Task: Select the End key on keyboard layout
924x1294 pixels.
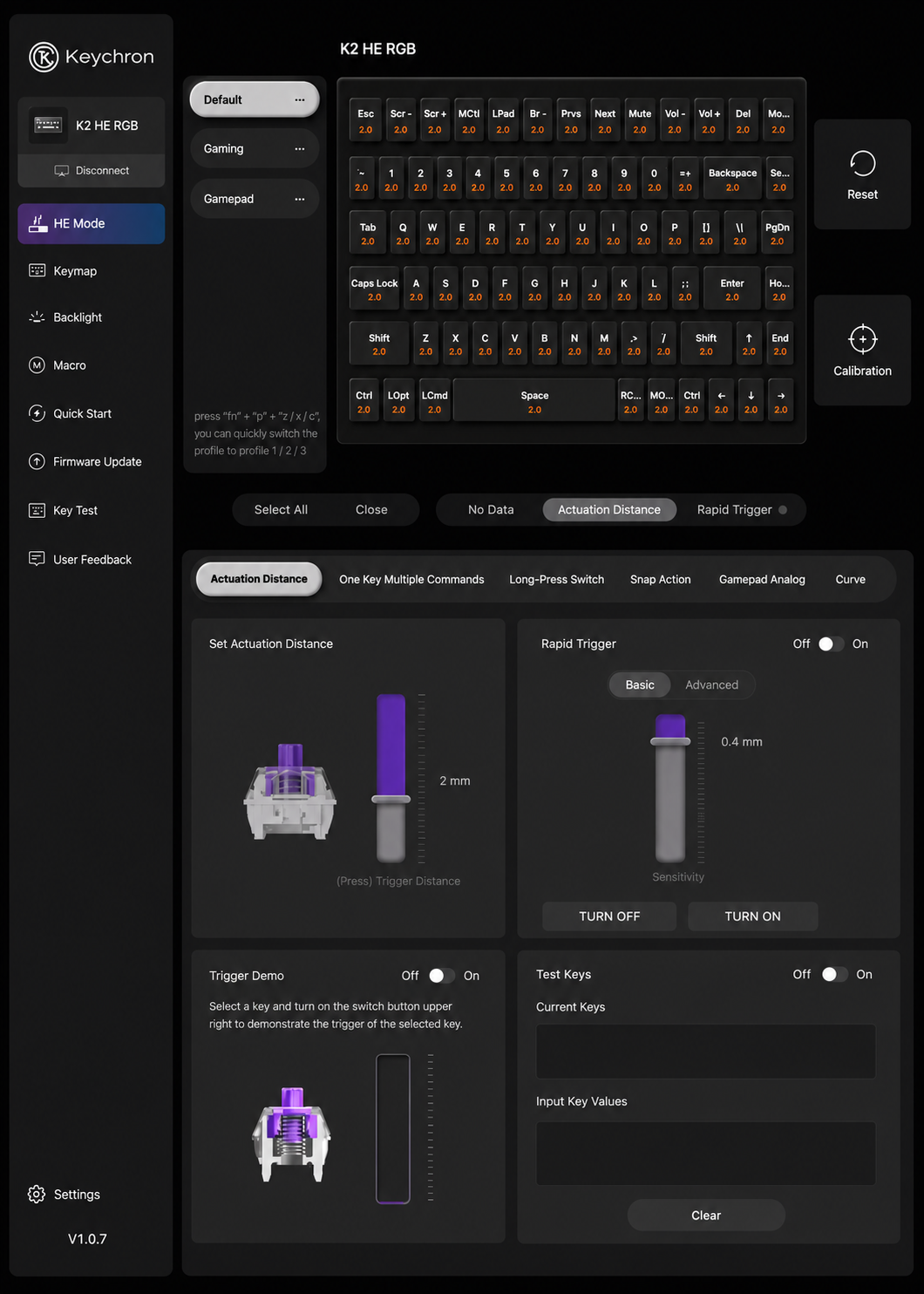Action: click(x=779, y=344)
